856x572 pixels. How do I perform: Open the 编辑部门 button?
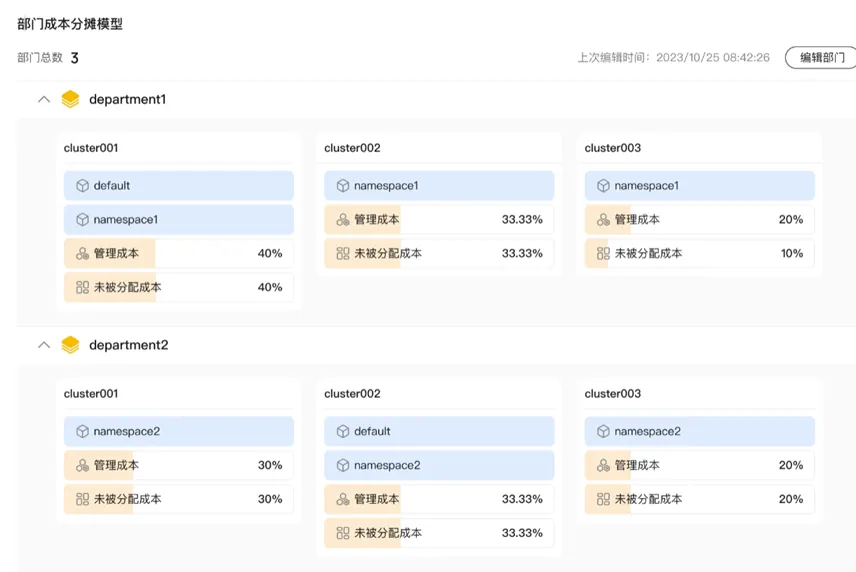821,58
